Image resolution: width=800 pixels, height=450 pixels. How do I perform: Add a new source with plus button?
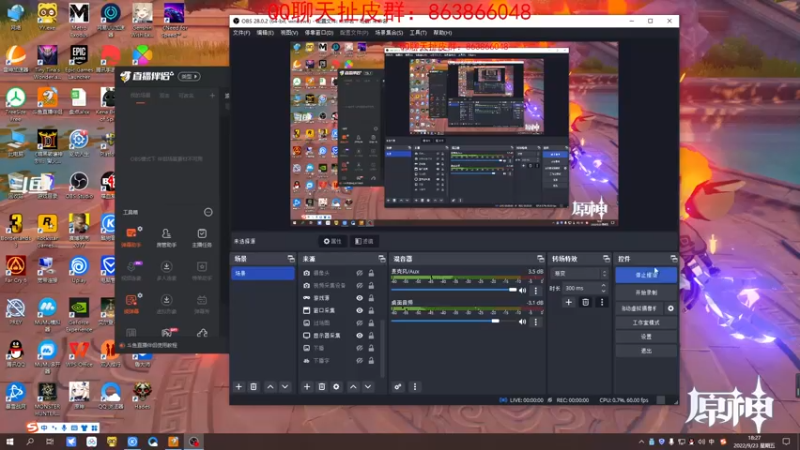click(307, 387)
